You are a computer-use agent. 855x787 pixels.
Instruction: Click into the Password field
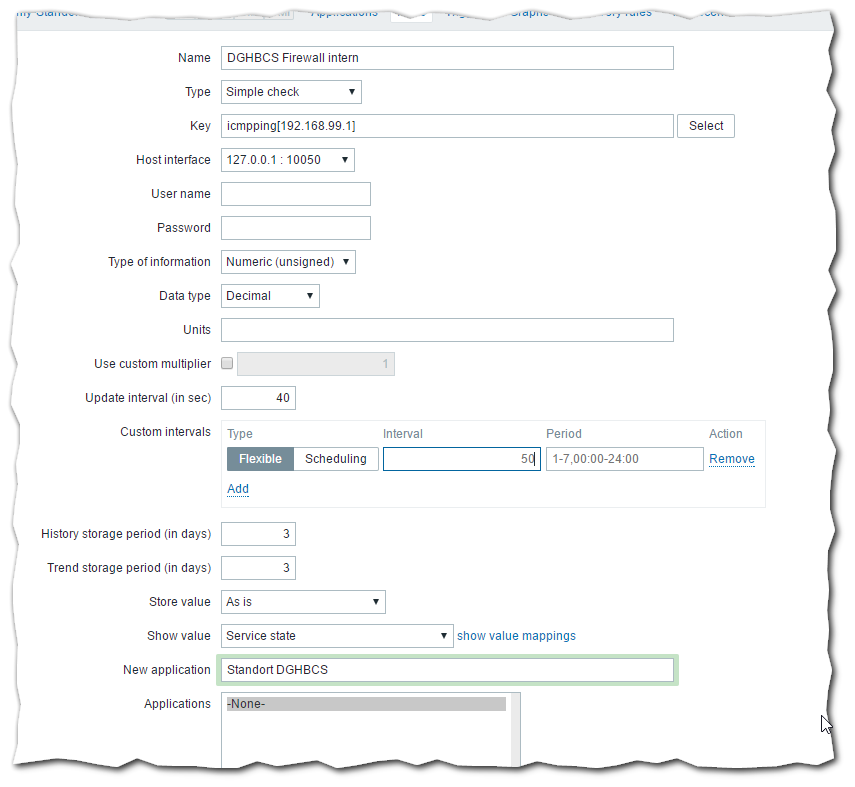[295, 228]
